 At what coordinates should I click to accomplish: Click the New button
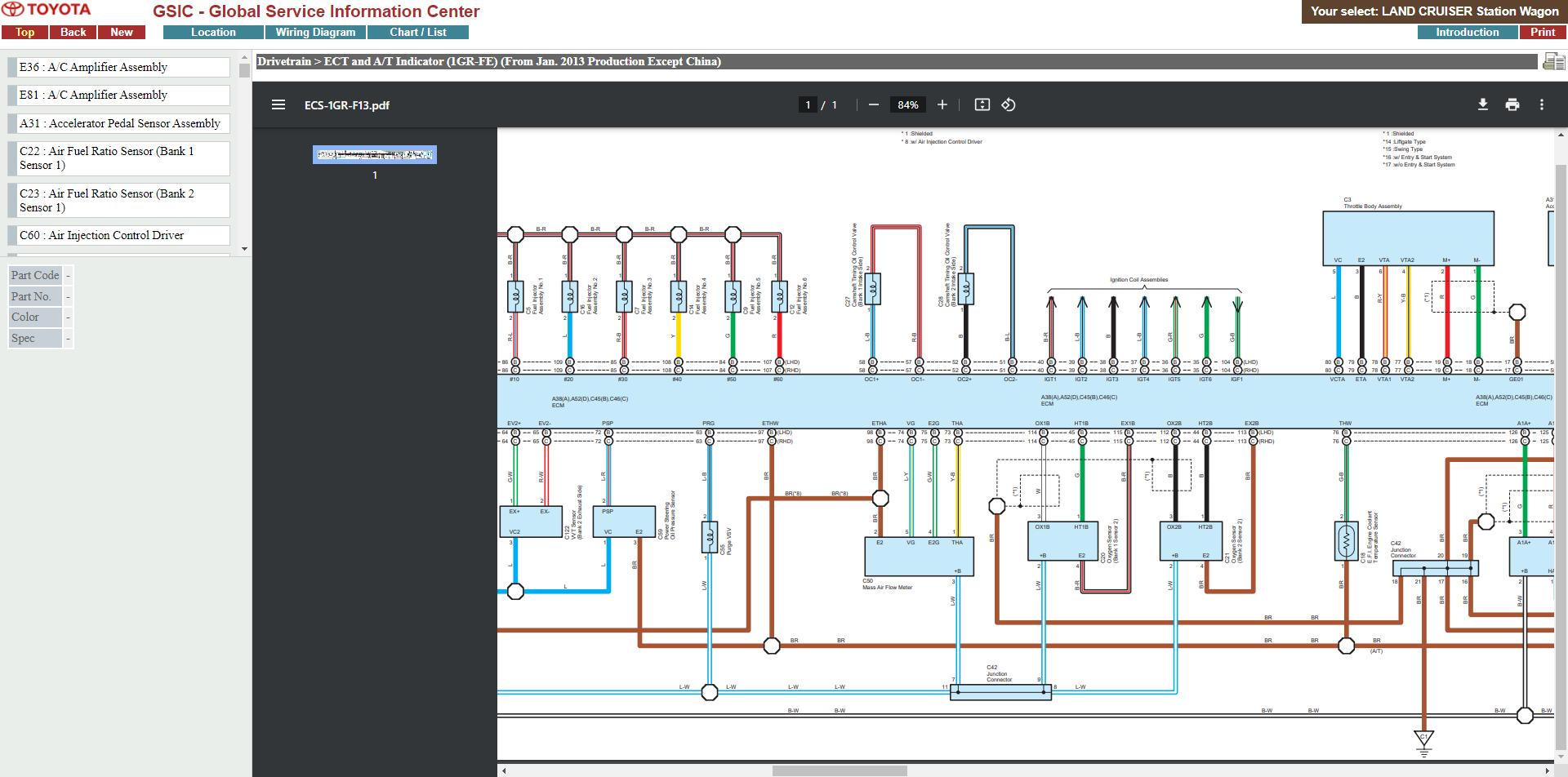[x=122, y=32]
